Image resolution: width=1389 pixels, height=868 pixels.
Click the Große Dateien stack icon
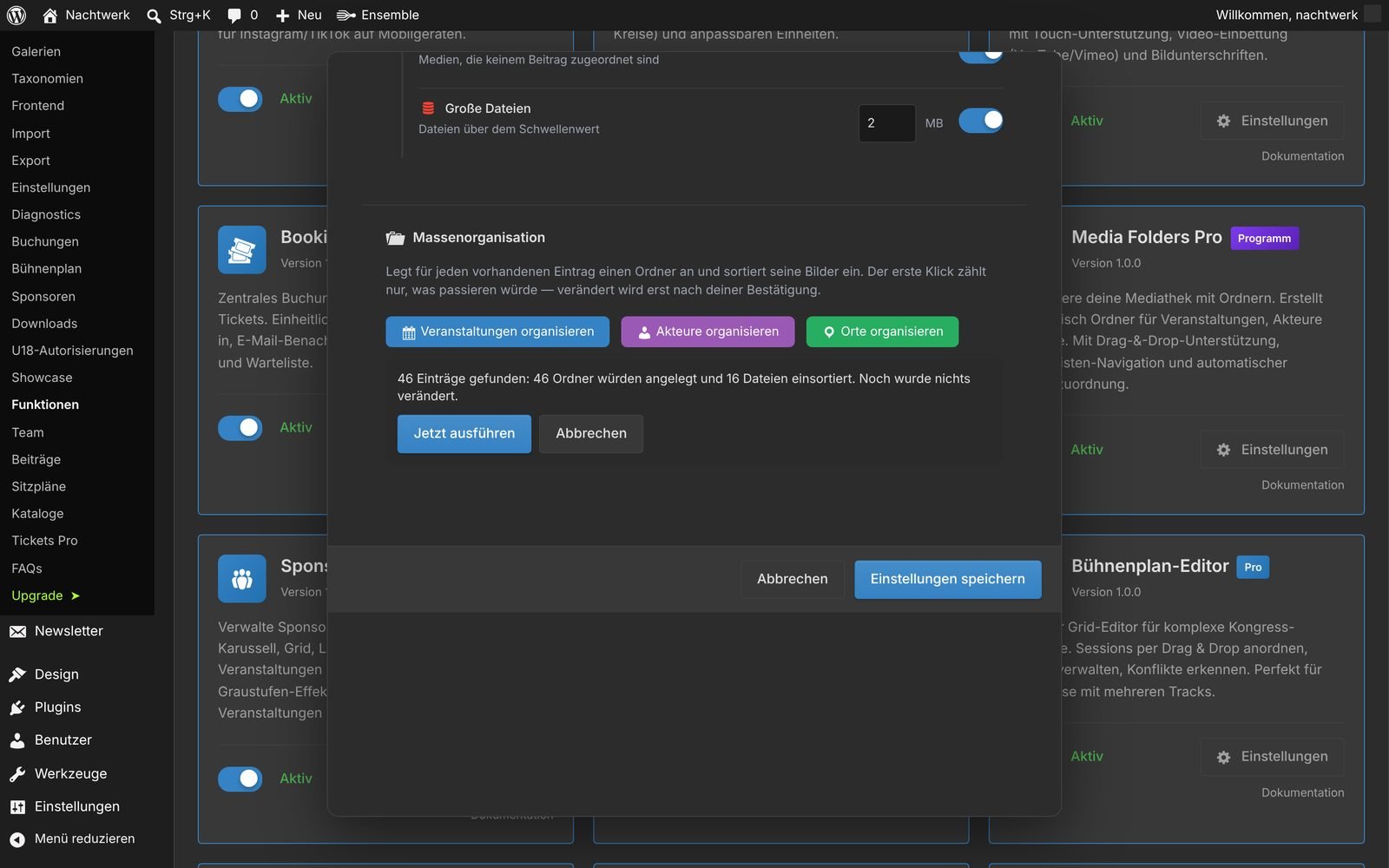pyautogui.click(x=428, y=108)
